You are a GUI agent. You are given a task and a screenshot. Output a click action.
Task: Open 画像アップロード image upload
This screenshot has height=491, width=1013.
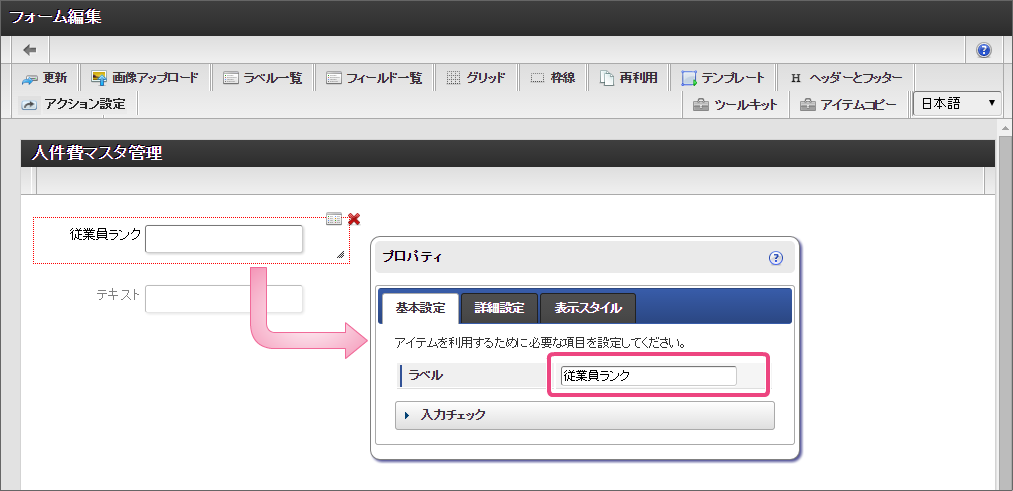tap(145, 78)
